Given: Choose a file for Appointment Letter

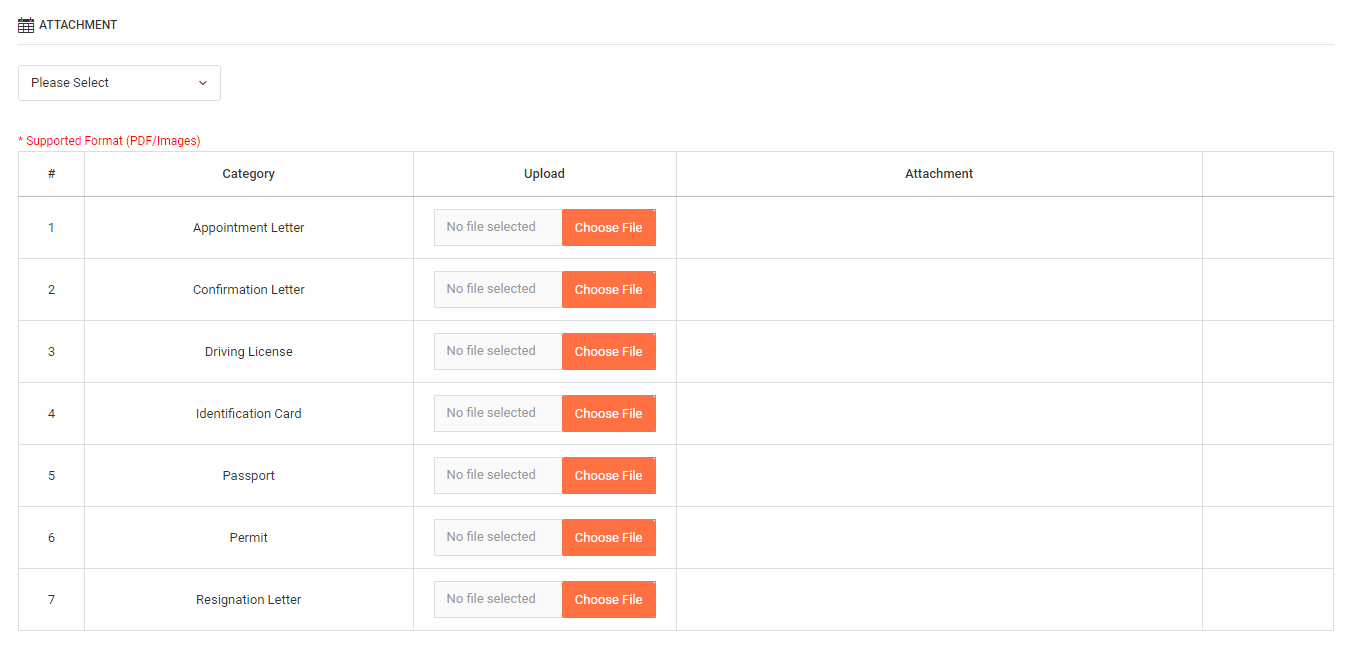Looking at the screenshot, I should [x=608, y=227].
